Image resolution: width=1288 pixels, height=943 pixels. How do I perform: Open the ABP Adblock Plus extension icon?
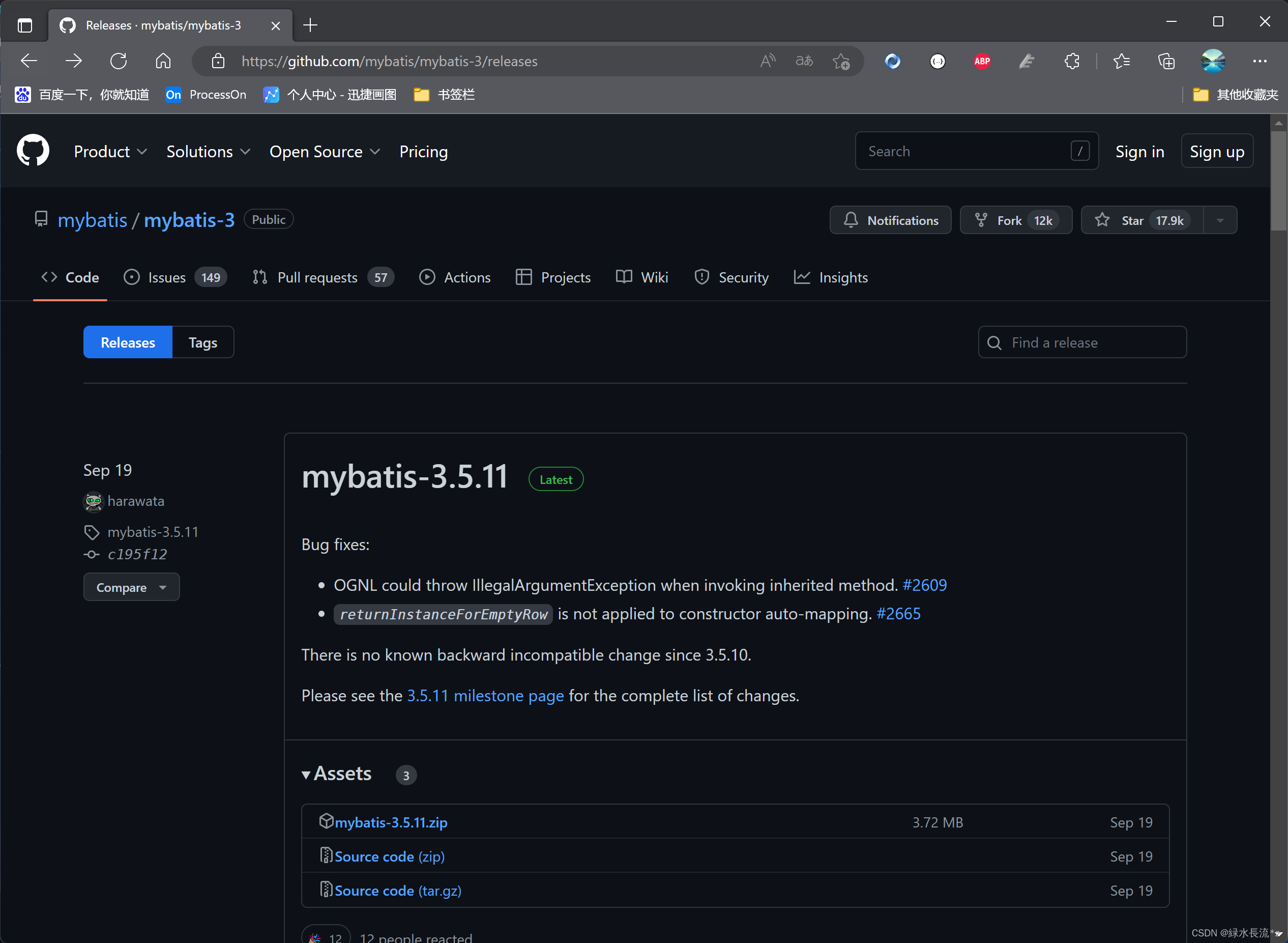(982, 61)
